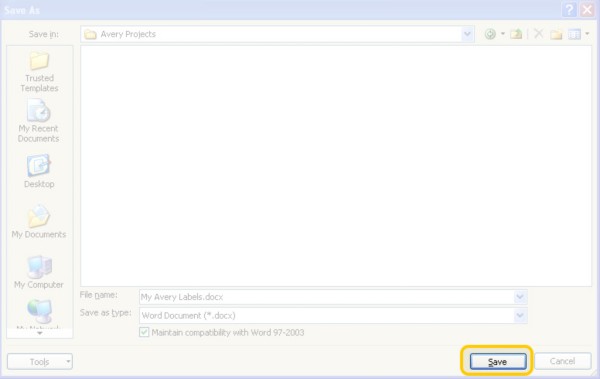Screen dimensions: 600x379
Task: Open Trusted Templates location
Action: (39, 72)
